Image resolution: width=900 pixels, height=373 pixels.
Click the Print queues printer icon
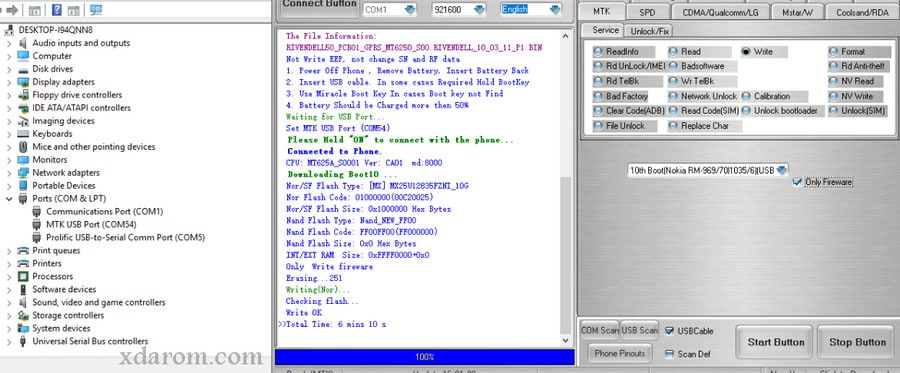click(23, 251)
